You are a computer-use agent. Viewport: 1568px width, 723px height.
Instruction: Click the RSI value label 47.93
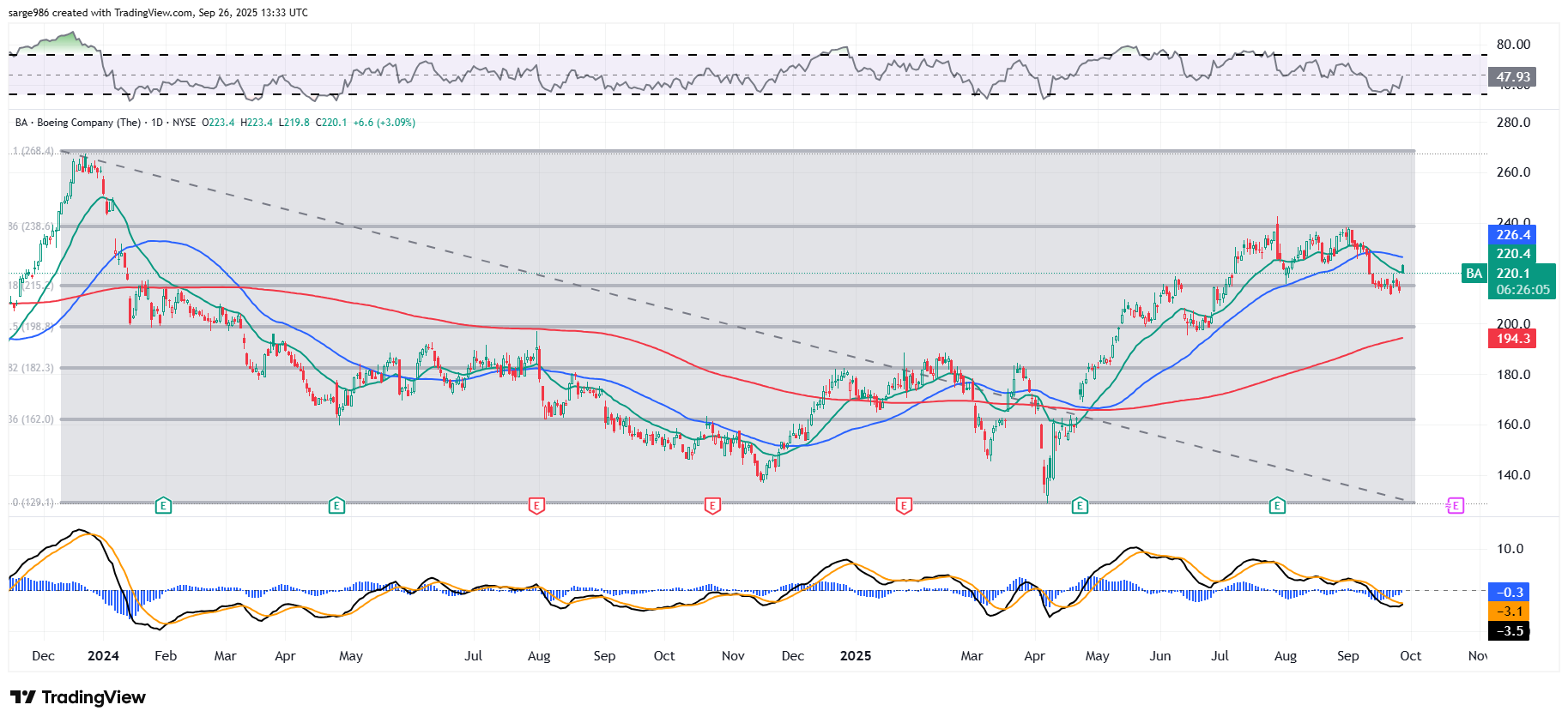coord(1512,77)
